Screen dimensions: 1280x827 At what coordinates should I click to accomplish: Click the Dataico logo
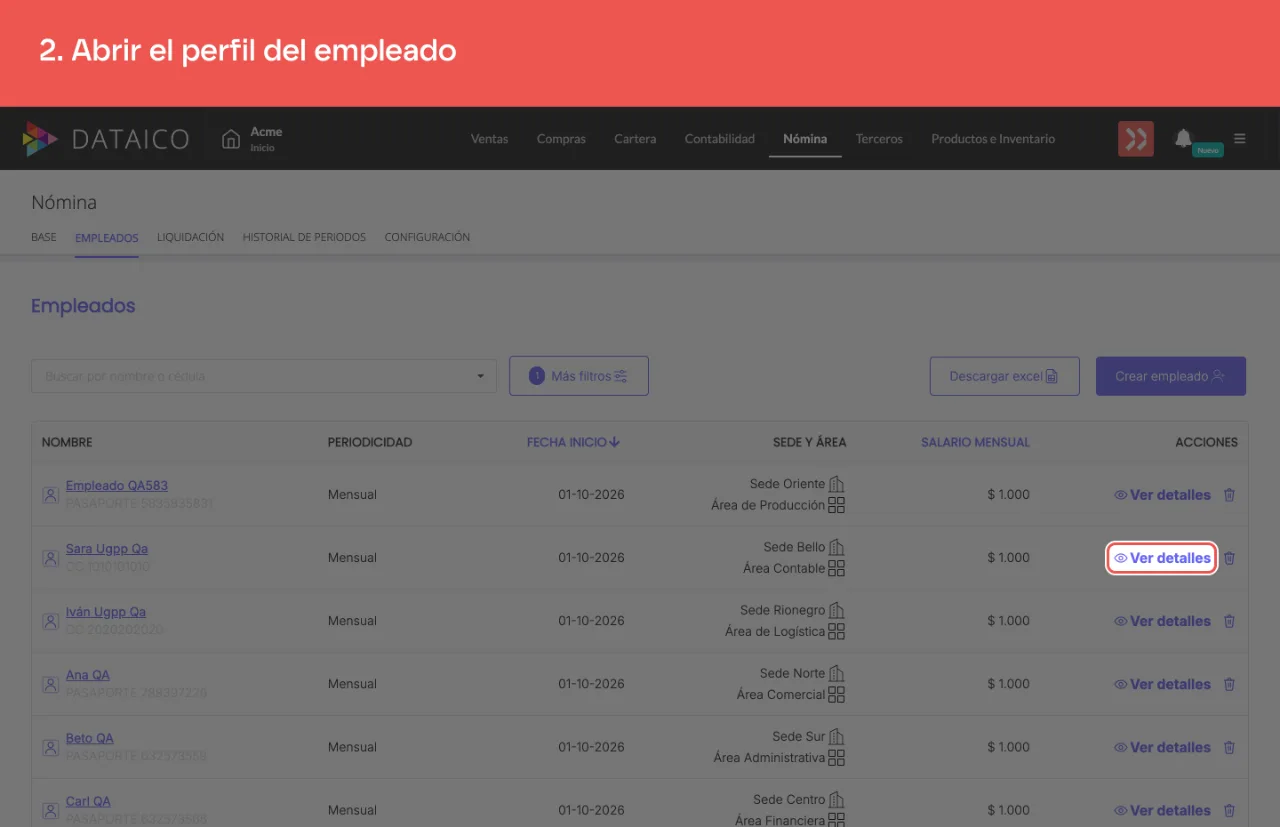coord(106,139)
